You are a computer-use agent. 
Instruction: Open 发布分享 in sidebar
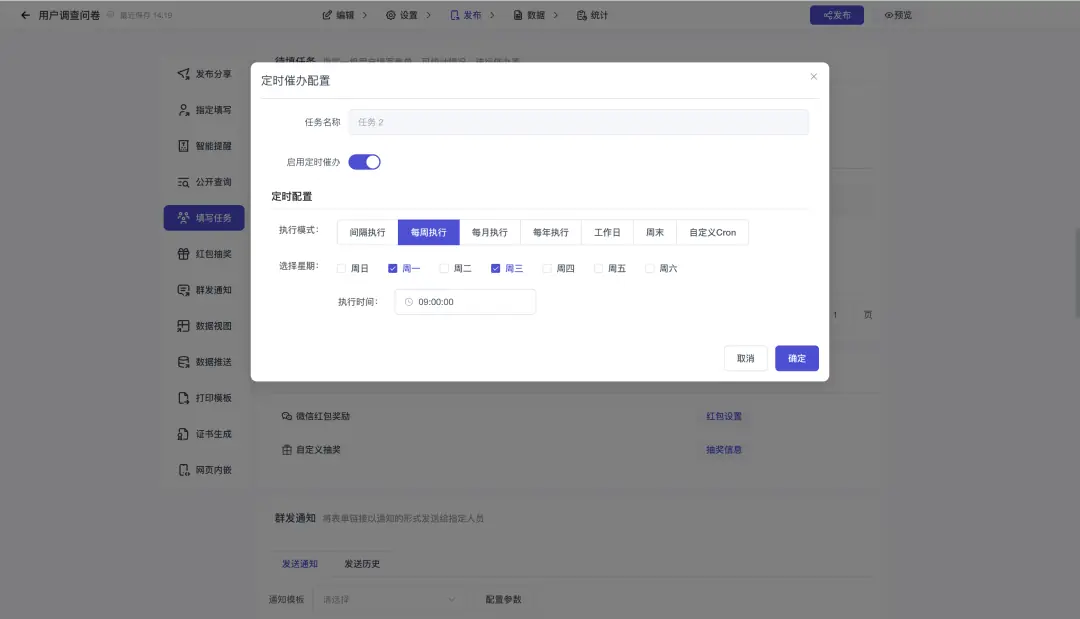click(204, 74)
